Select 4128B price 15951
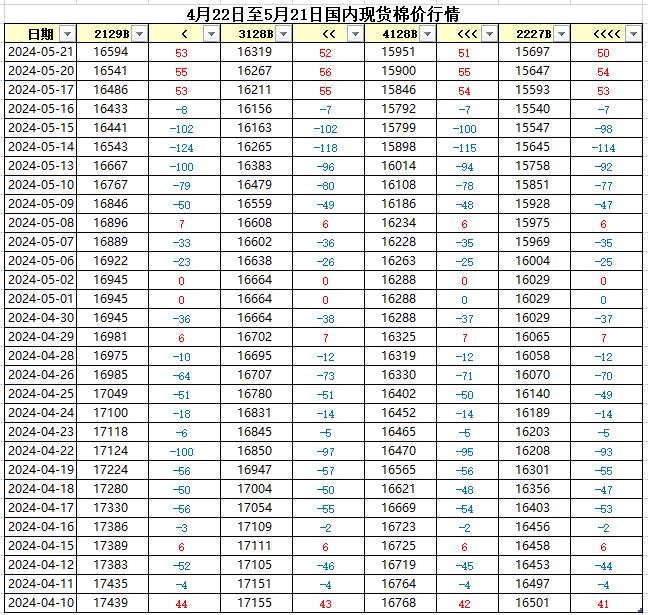648x615 pixels. tap(398, 52)
